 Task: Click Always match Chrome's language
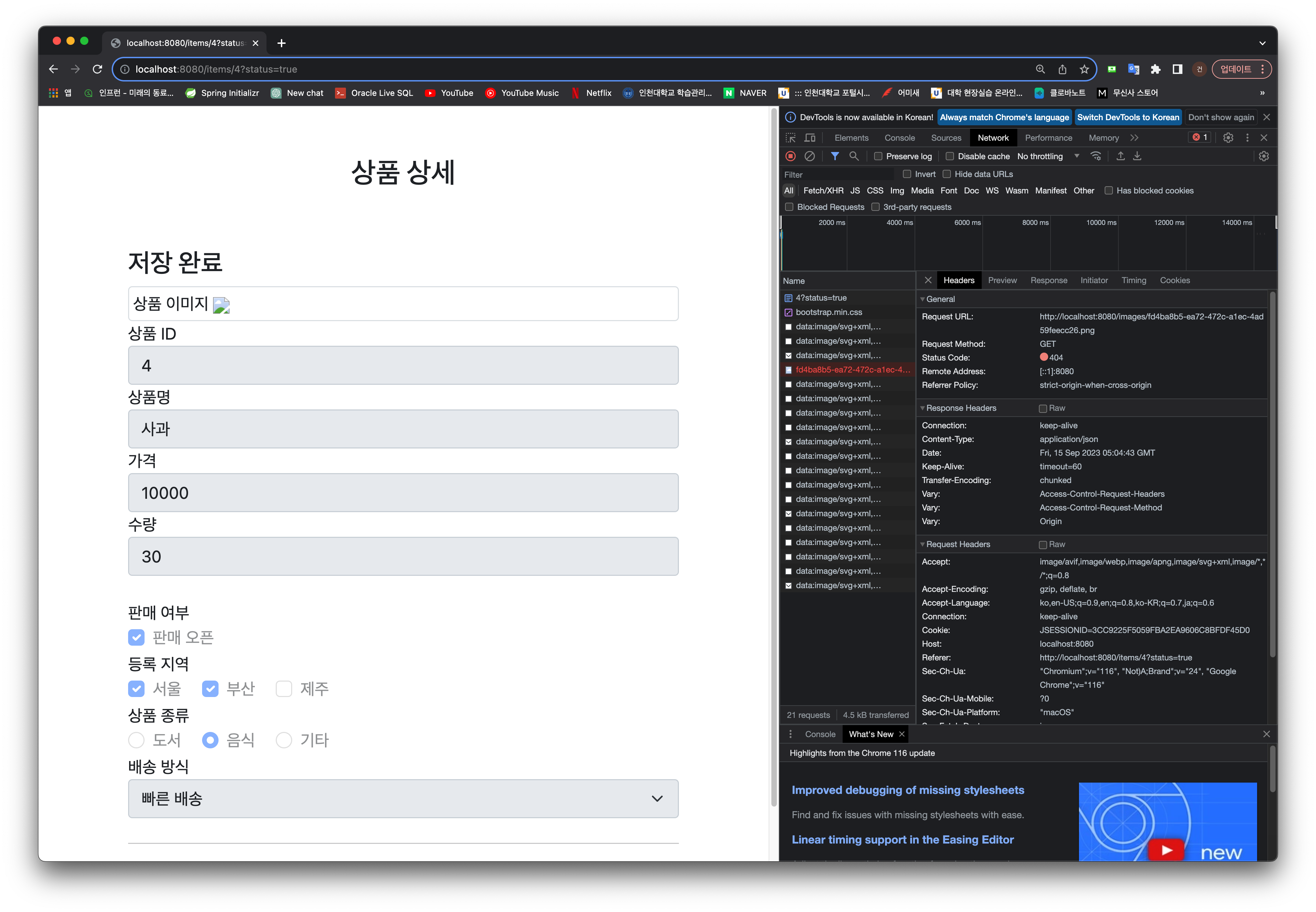tap(1004, 117)
